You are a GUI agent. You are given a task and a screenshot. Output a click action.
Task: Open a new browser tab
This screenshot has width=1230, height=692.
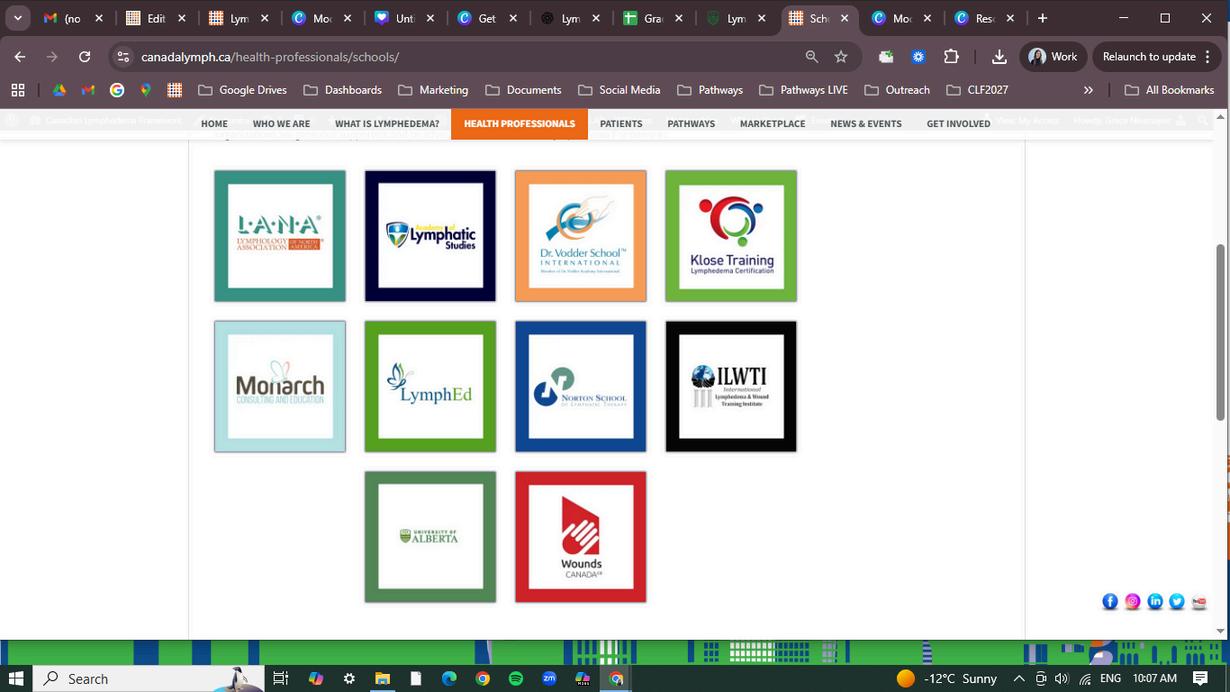tap(1042, 18)
